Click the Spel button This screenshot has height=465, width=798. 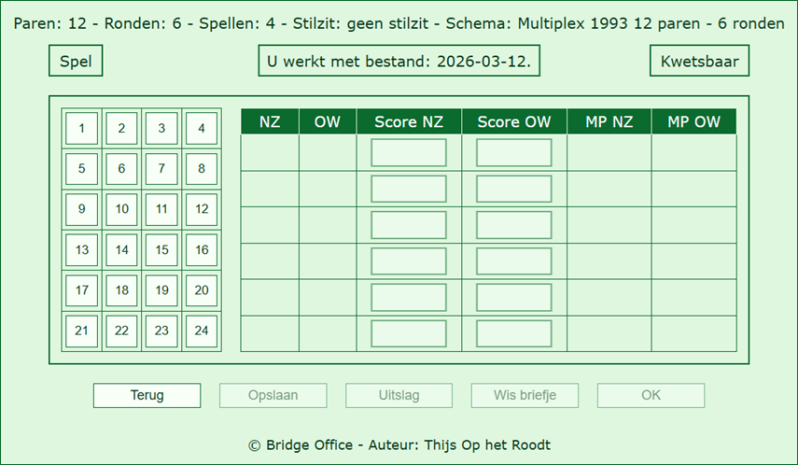76,61
